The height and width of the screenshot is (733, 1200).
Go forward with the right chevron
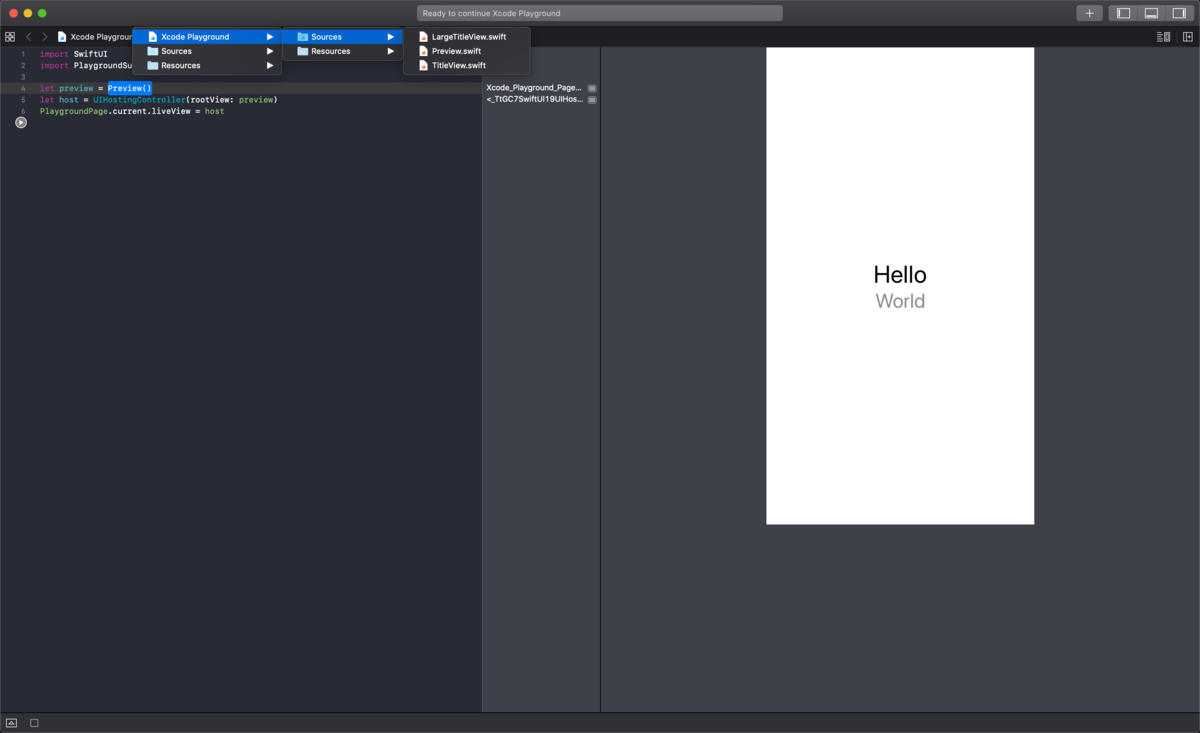(x=44, y=37)
